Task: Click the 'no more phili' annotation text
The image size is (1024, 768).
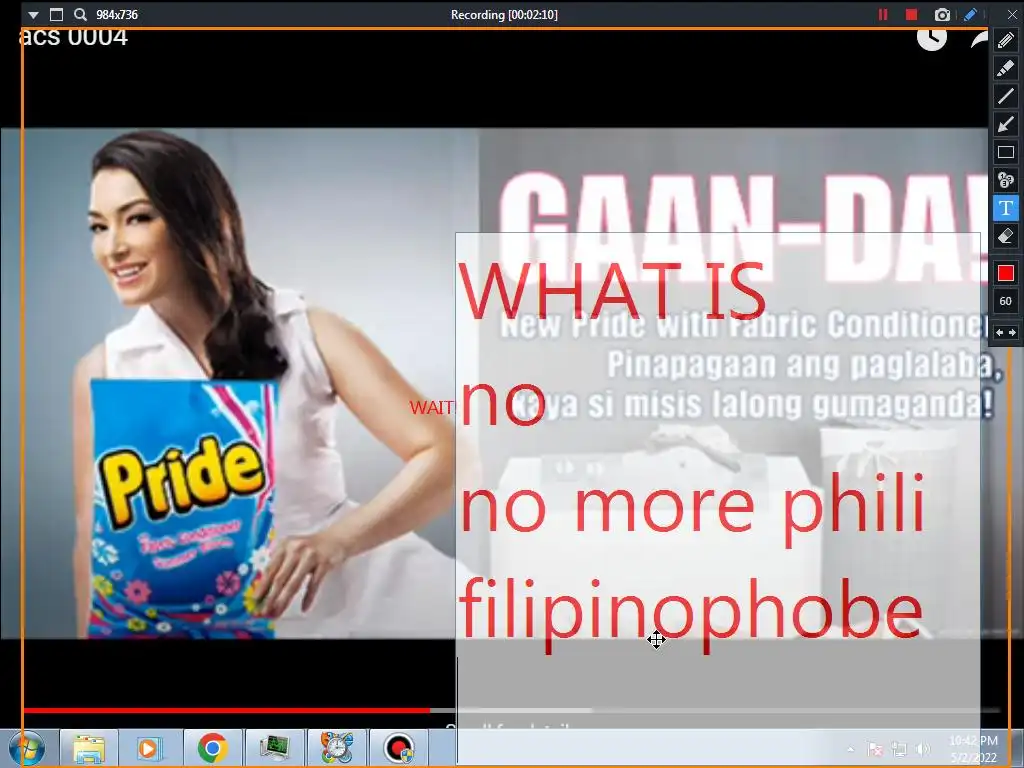Action: pyautogui.click(x=692, y=508)
